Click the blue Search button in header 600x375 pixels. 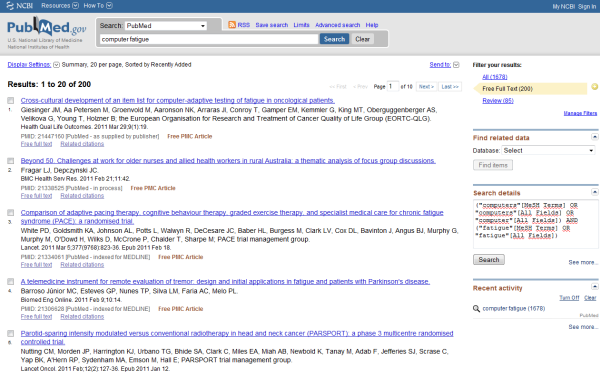[x=334, y=39]
